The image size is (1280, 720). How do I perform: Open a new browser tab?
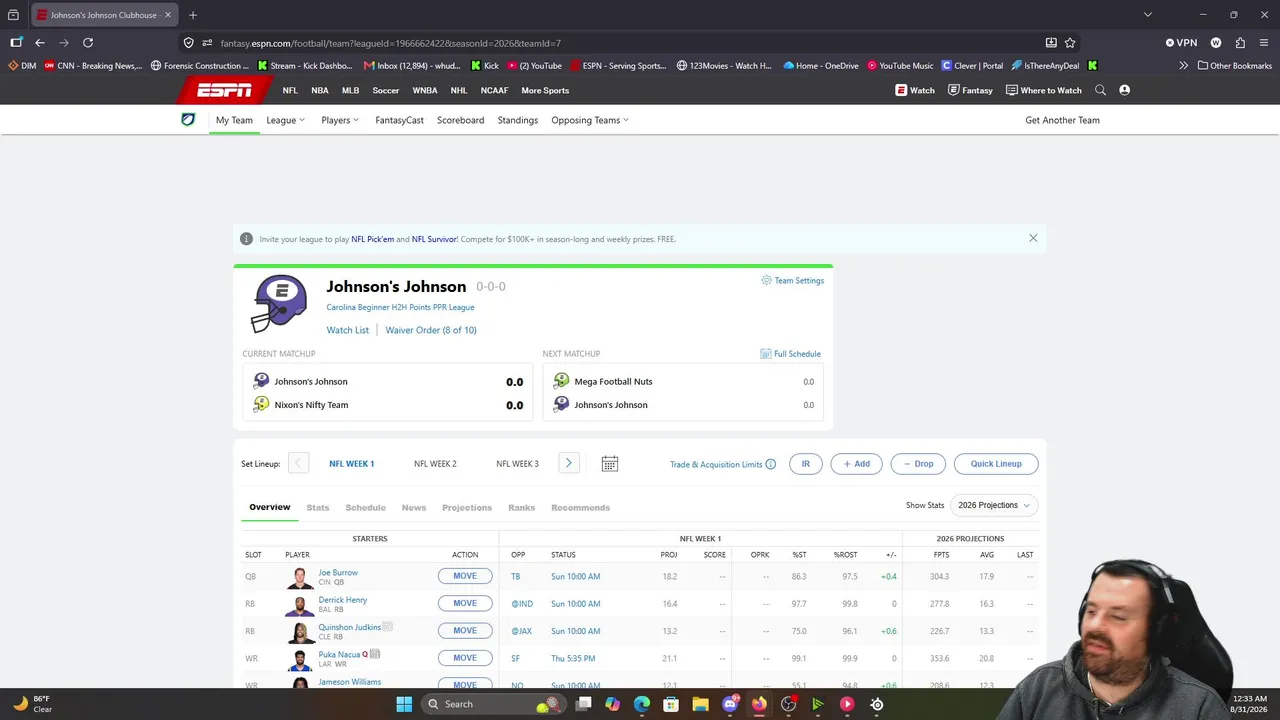pyautogui.click(x=193, y=15)
